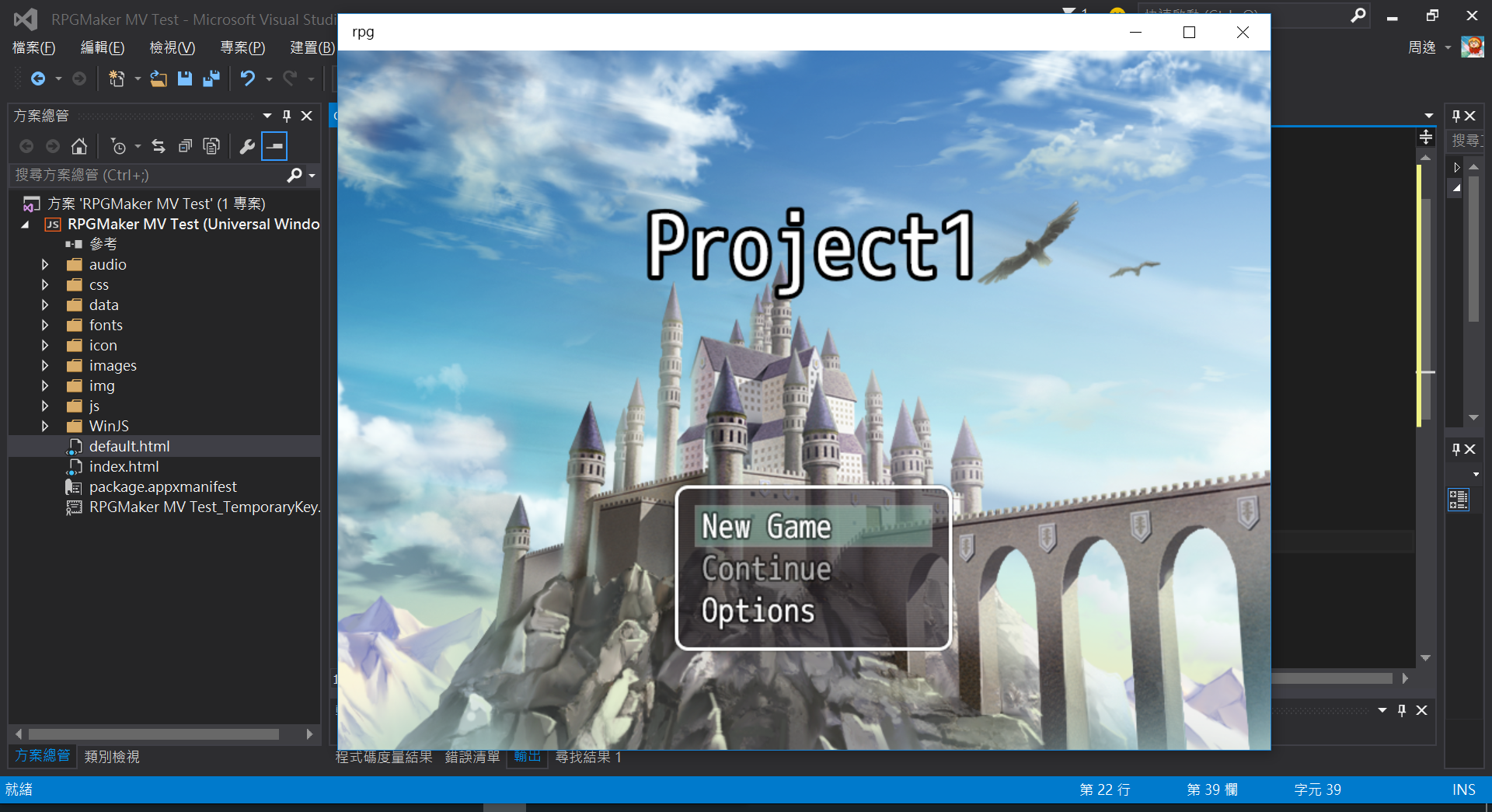Screen dimensions: 1492x812
Task: Close the lower-right docked panel
Action: click(x=1470, y=449)
